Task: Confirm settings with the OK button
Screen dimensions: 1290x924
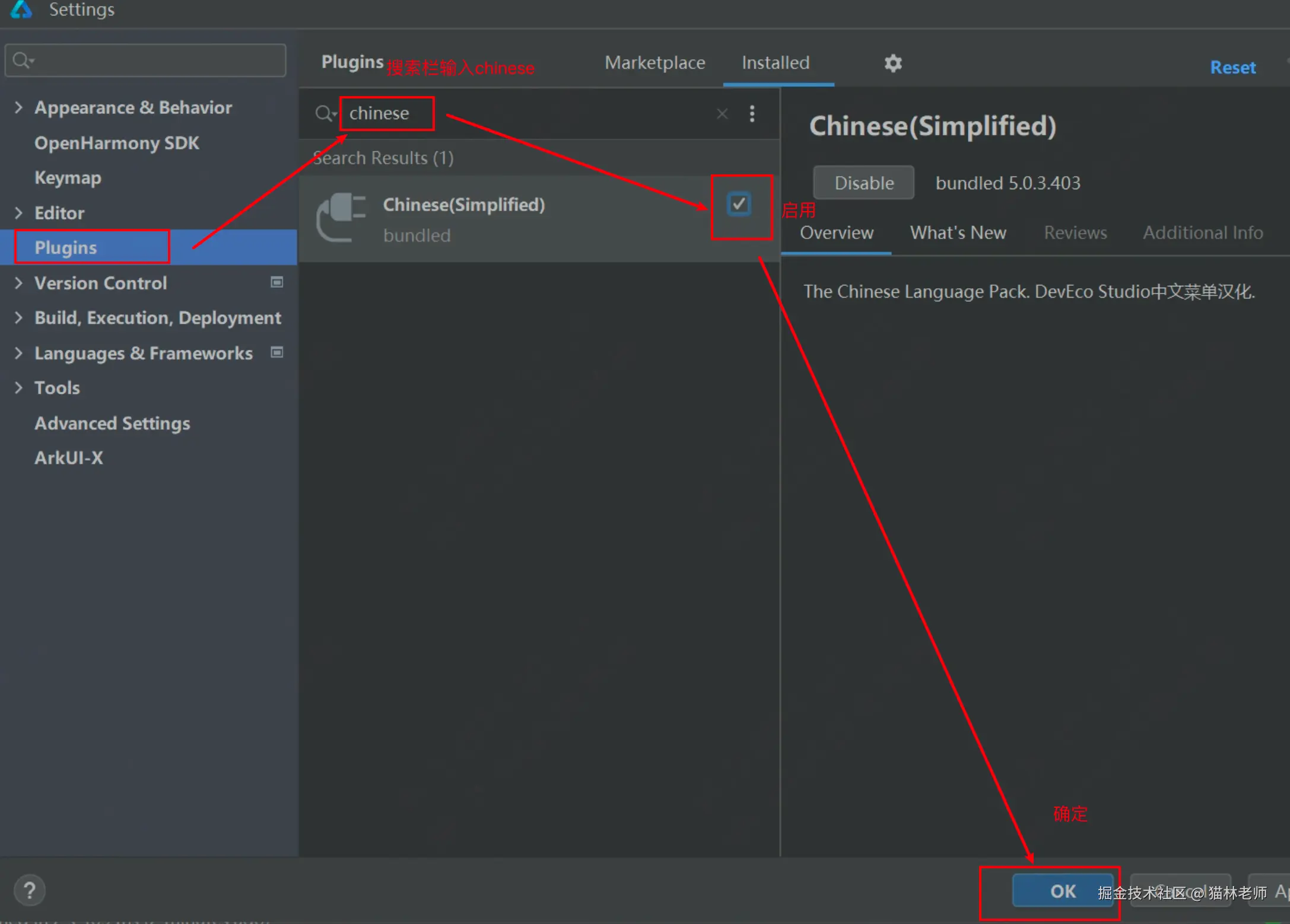Action: click(x=1062, y=890)
